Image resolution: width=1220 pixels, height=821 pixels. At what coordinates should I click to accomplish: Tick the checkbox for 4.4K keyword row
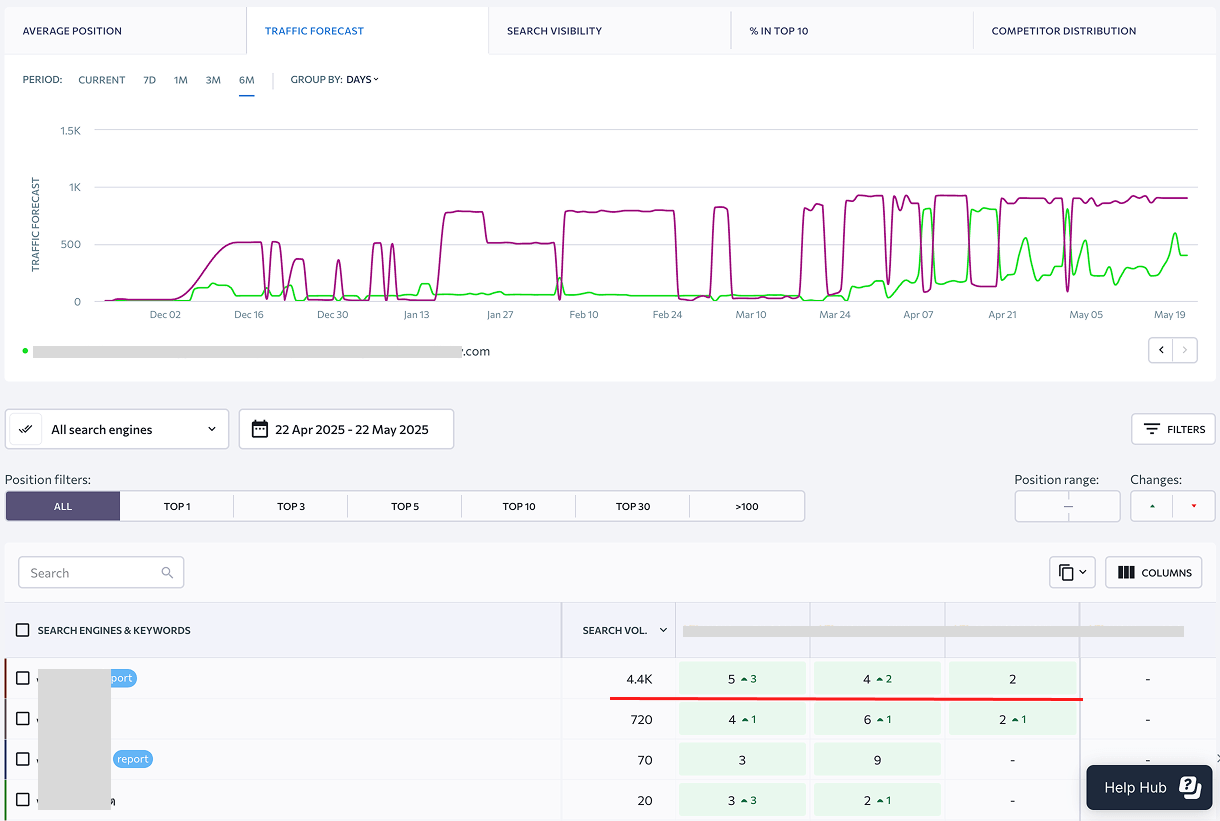pos(23,678)
